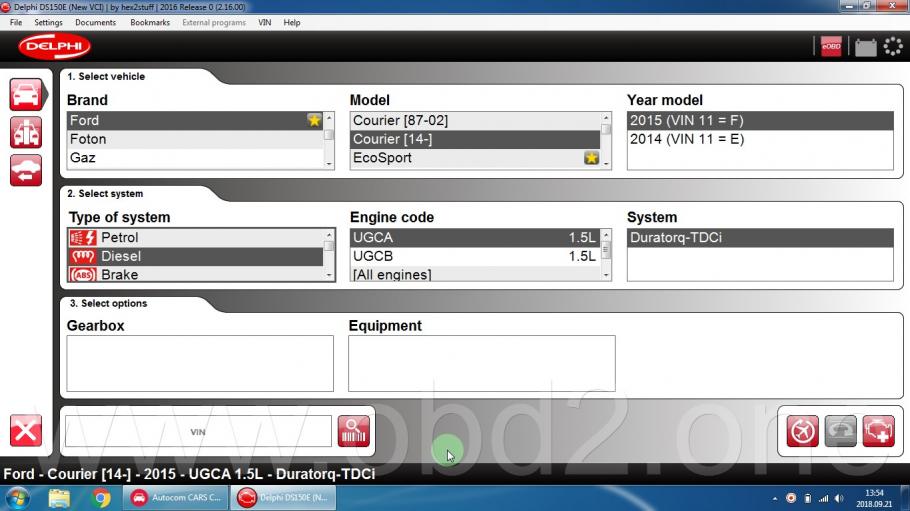Select Courier [87-02] model
910x511 pixels.
point(475,120)
